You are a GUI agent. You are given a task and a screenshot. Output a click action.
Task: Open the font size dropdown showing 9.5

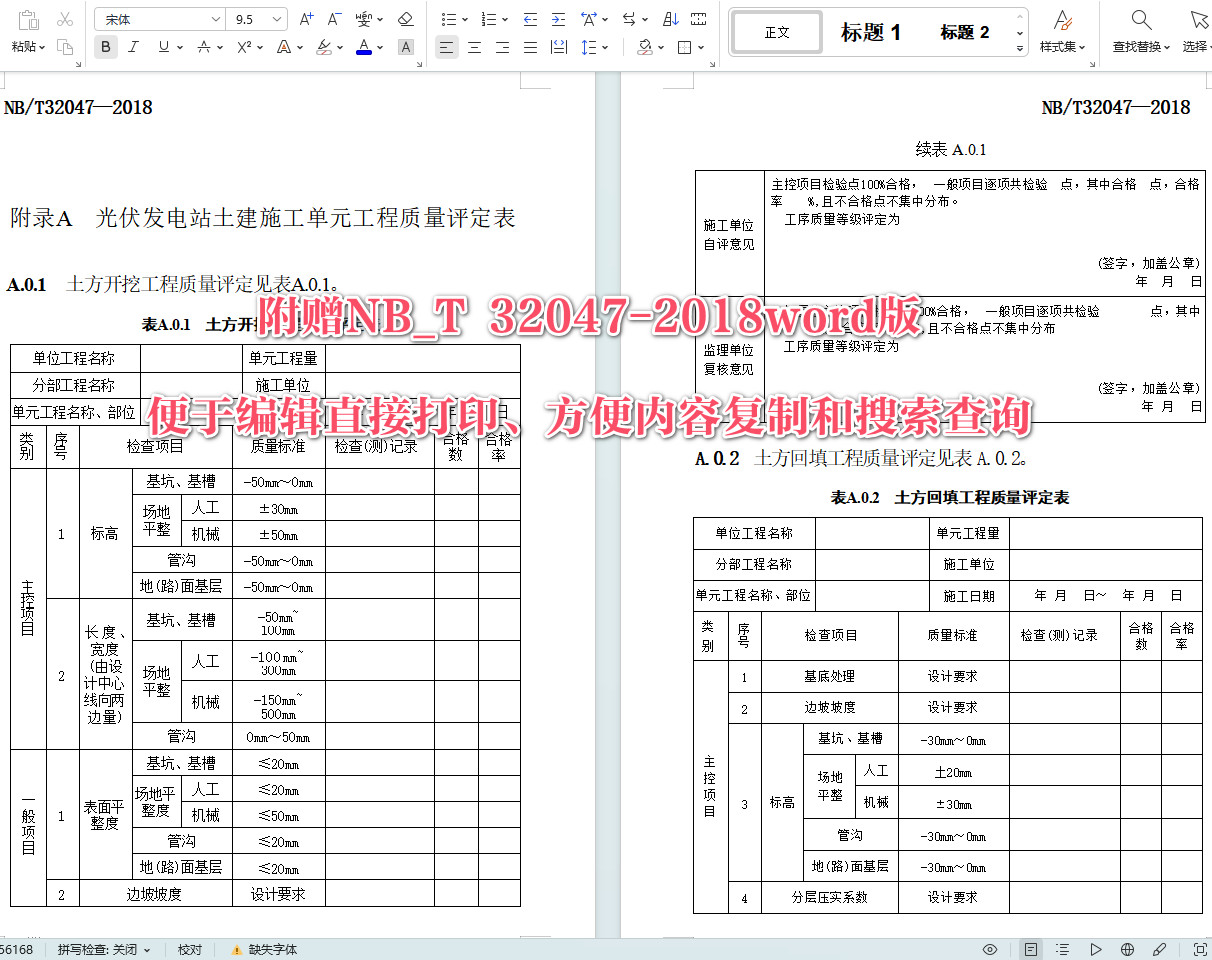tap(255, 18)
